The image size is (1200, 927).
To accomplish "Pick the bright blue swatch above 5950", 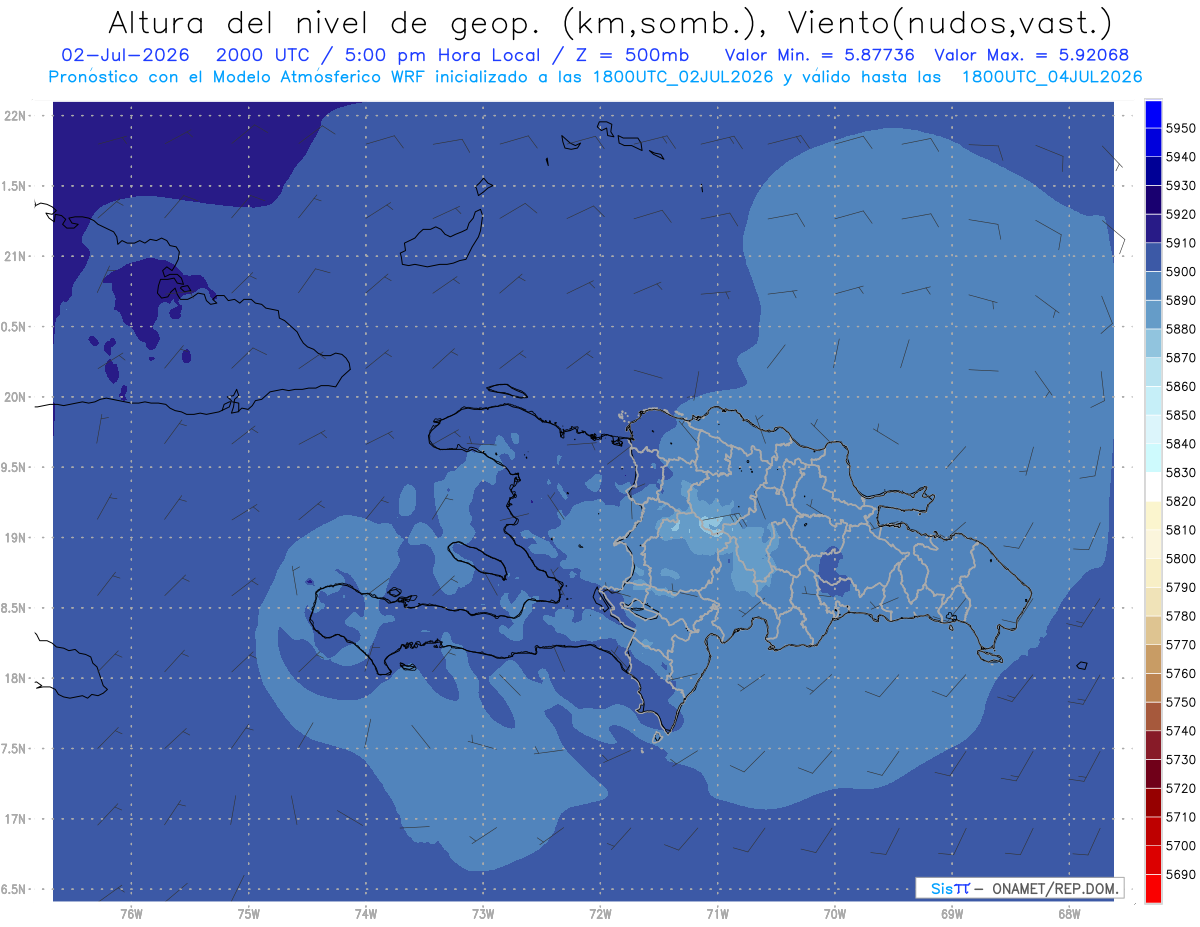I will 1152,114.
